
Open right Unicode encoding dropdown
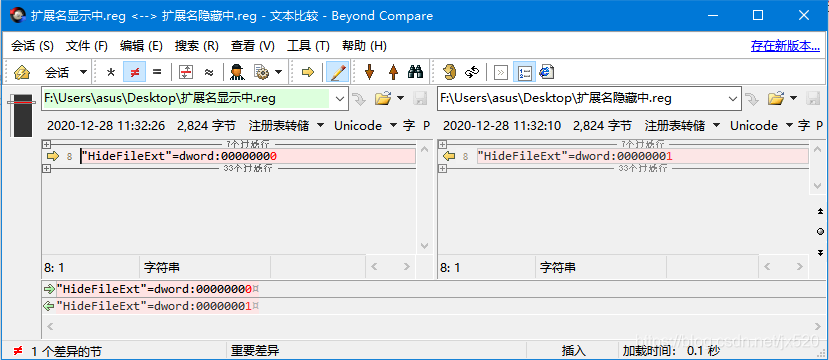761,126
